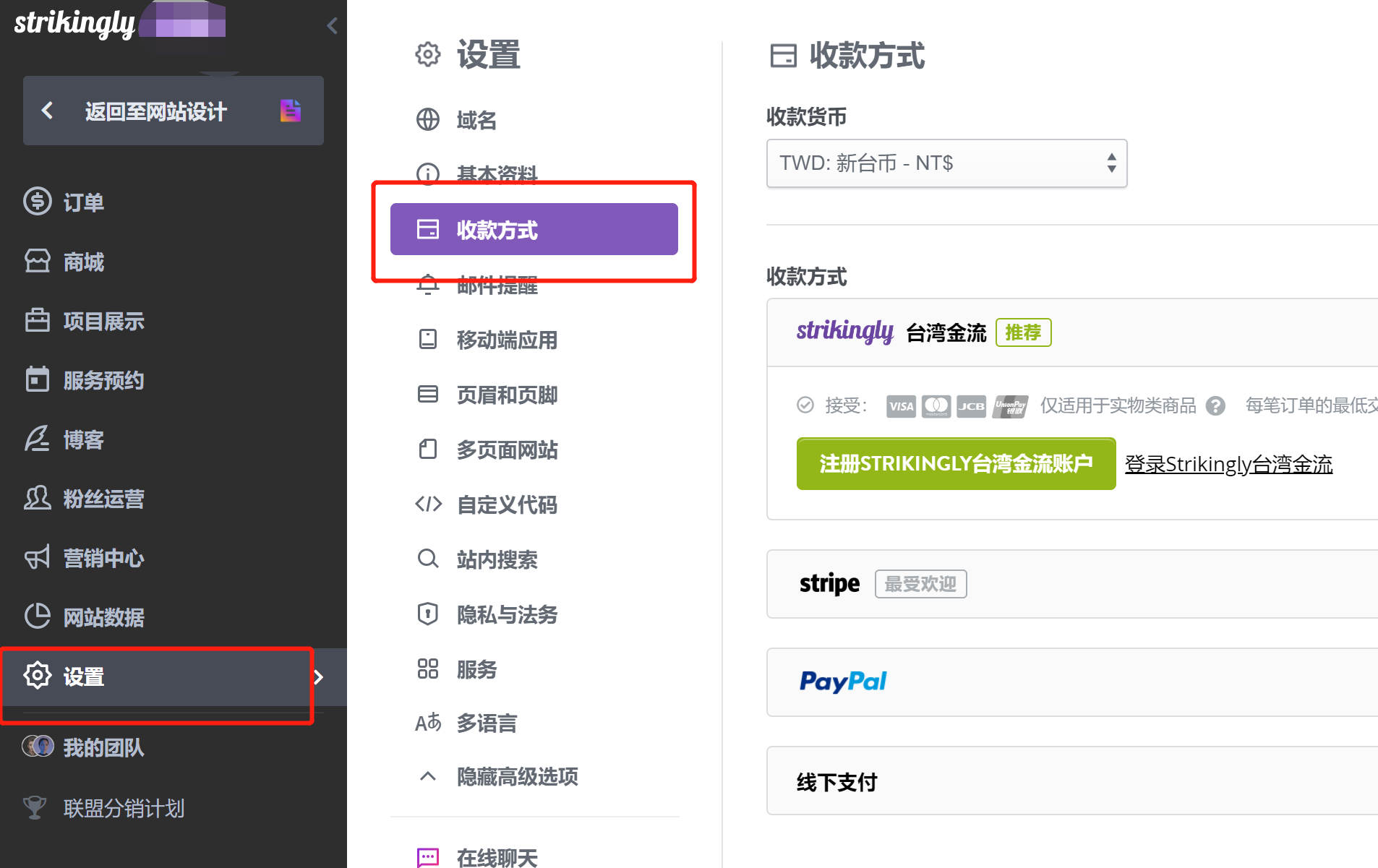This screenshot has width=1378, height=868.
Task: Expand the PayPal payment method
Action: pos(1072,682)
